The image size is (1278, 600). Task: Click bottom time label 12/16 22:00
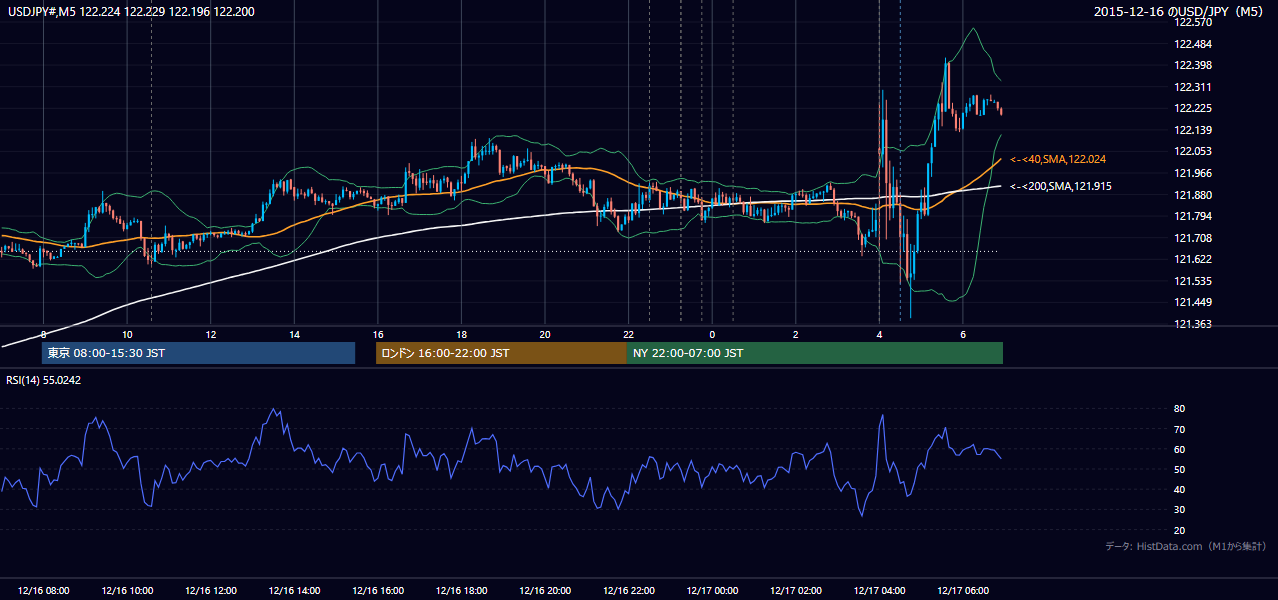point(627,591)
